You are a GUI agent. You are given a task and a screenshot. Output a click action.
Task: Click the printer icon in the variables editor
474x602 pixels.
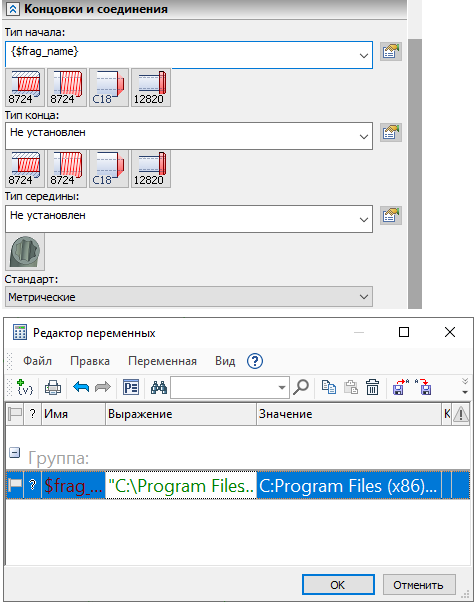tap(53, 387)
